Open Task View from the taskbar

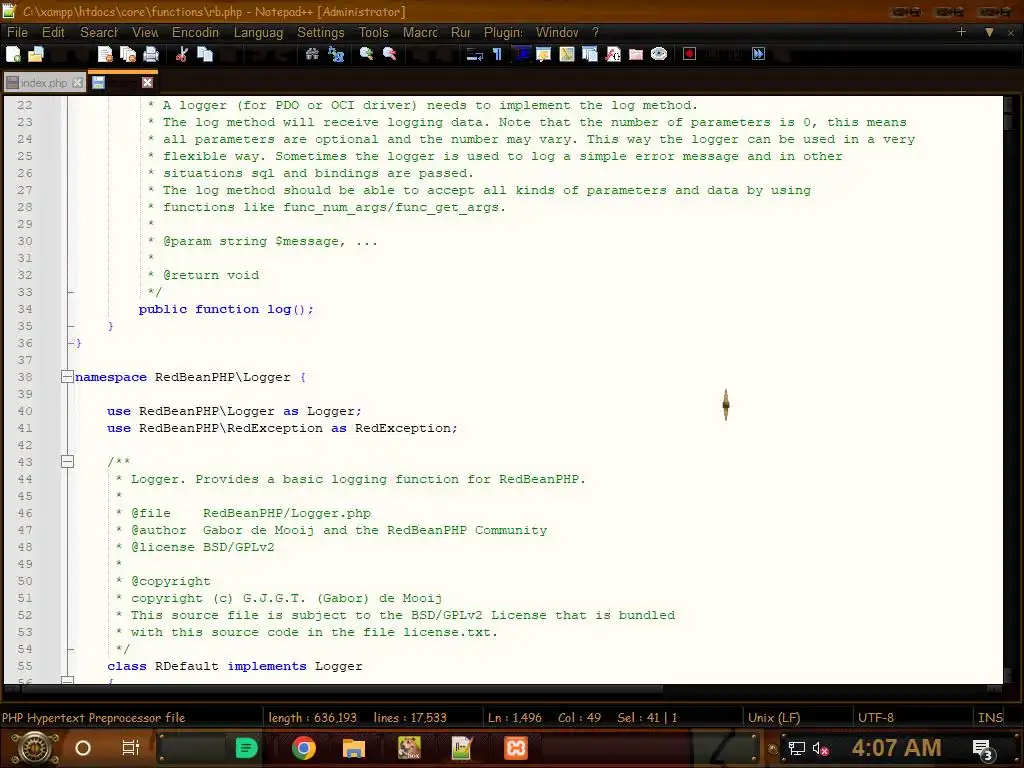pyautogui.click(x=131, y=748)
